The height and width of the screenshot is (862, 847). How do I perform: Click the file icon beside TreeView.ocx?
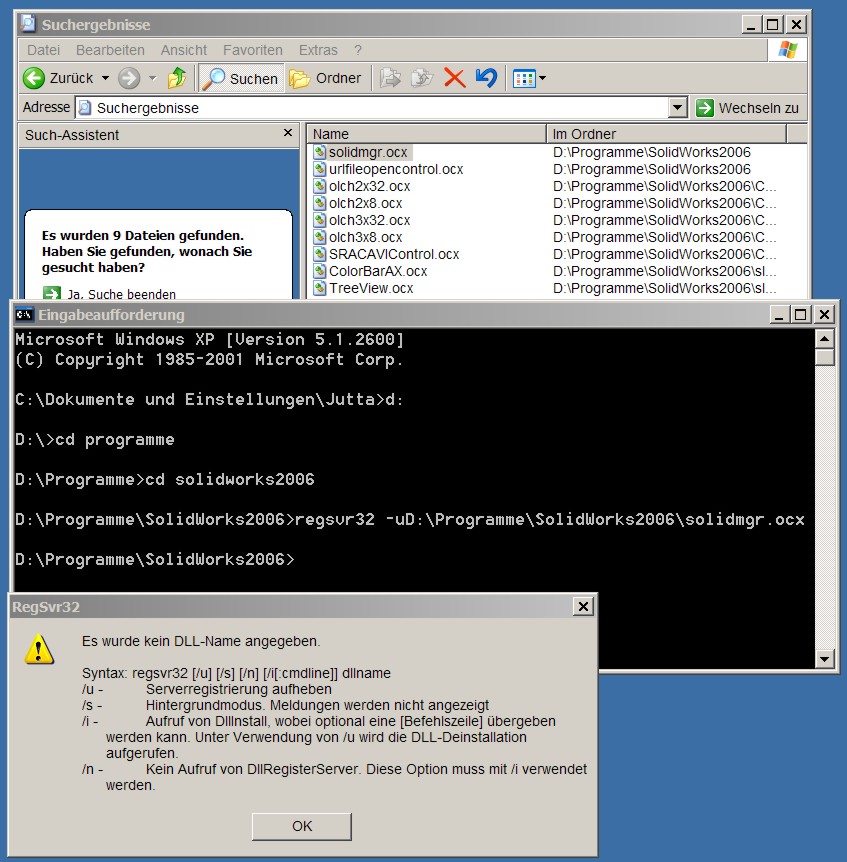coord(320,288)
